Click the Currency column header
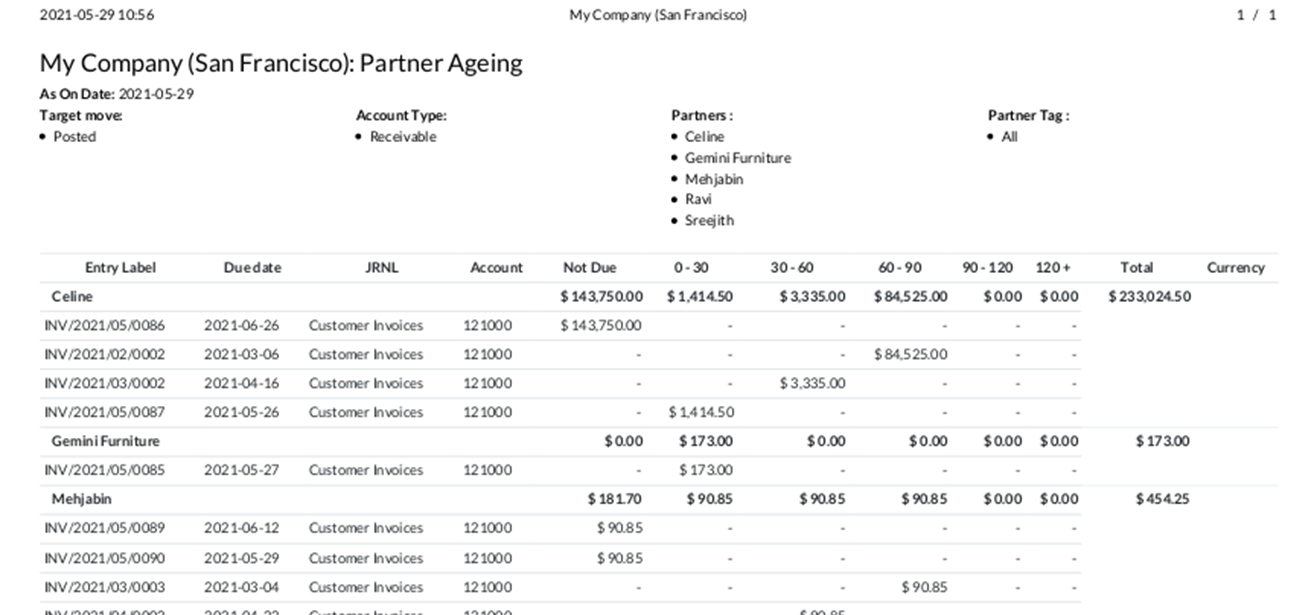The height and width of the screenshot is (615, 1313). pyautogui.click(x=1235, y=268)
